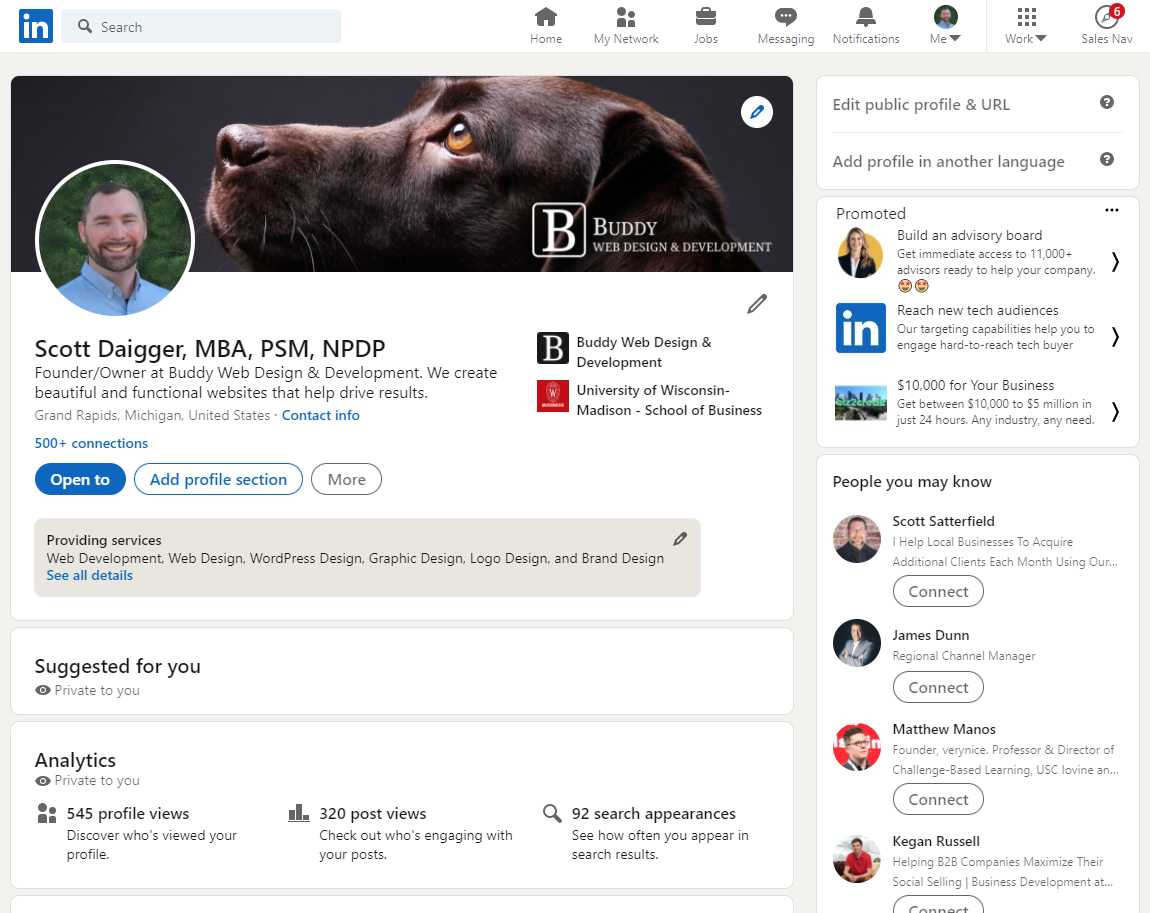Viewport: 1150px width, 913px height.
Task: Click University of Wisconsin logo
Action: (553, 396)
